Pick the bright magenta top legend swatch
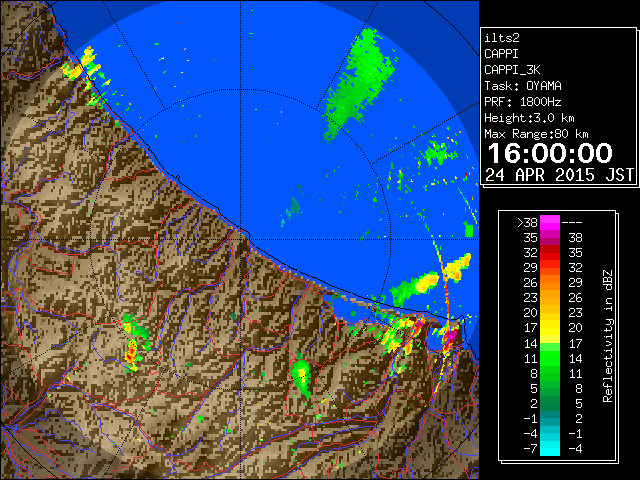640x480 pixels. coord(550,223)
